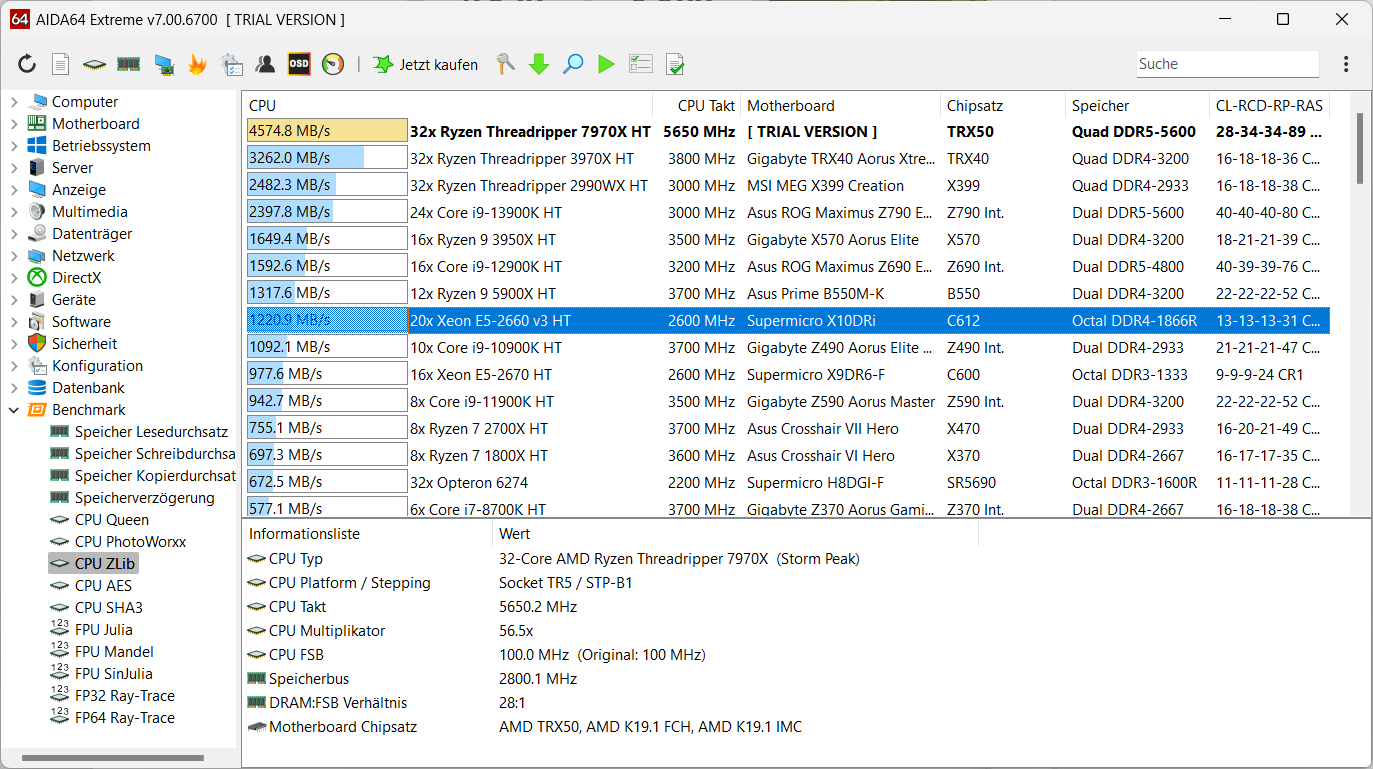Expand the Betriebssystem tree node
The height and width of the screenshot is (769, 1373).
[x=14, y=146]
